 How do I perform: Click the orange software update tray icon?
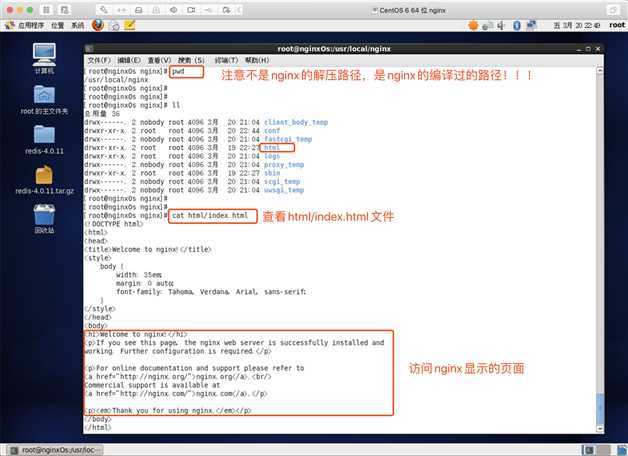pyautogui.click(x=473, y=25)
